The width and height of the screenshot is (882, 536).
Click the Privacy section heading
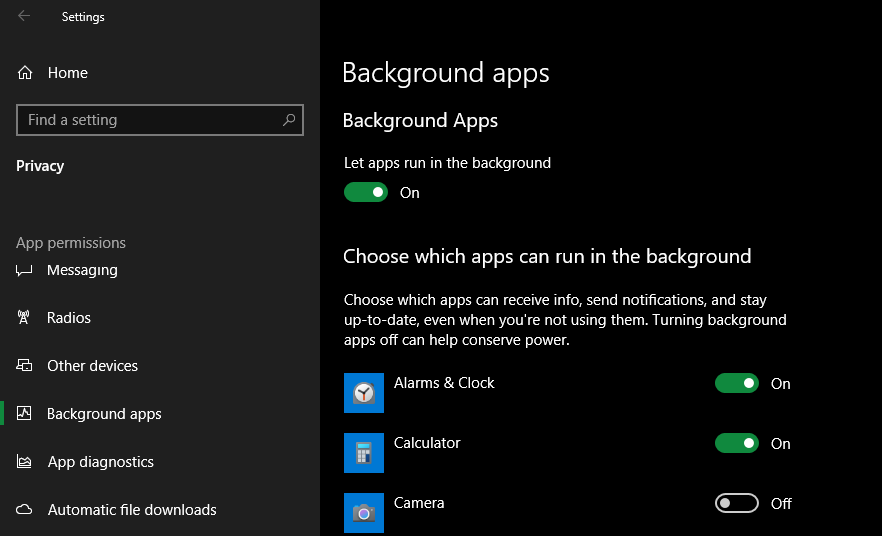[40, 166]
